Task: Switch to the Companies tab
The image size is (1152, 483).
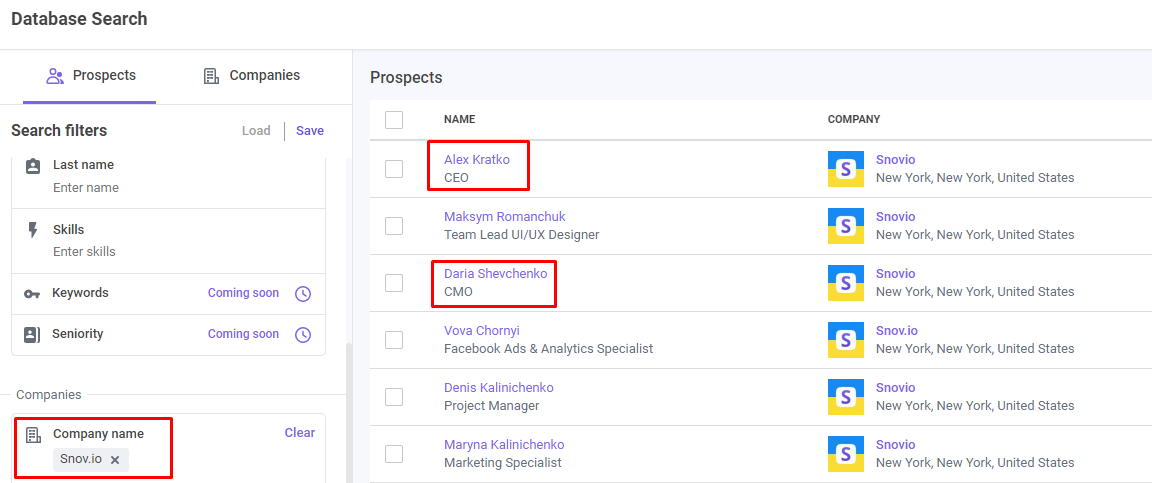Action: (251, 76)
